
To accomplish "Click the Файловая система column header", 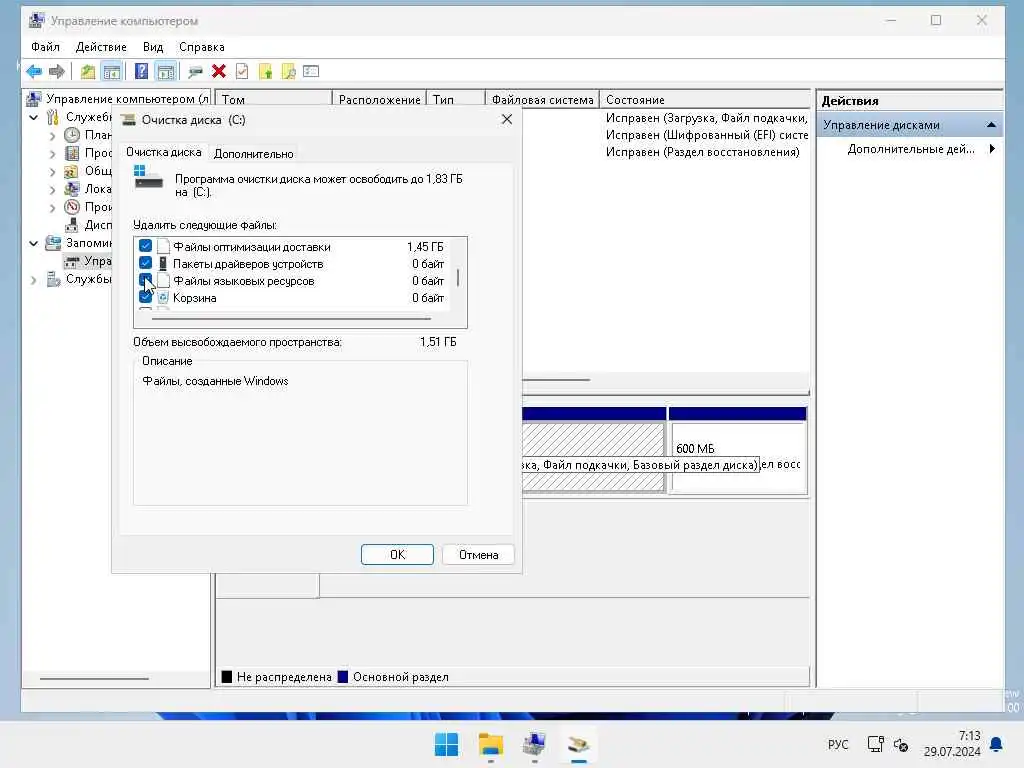I will pos(542,99).
